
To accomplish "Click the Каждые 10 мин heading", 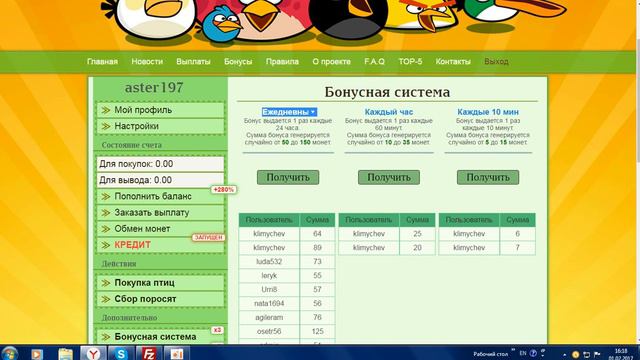I will [488, 112].
